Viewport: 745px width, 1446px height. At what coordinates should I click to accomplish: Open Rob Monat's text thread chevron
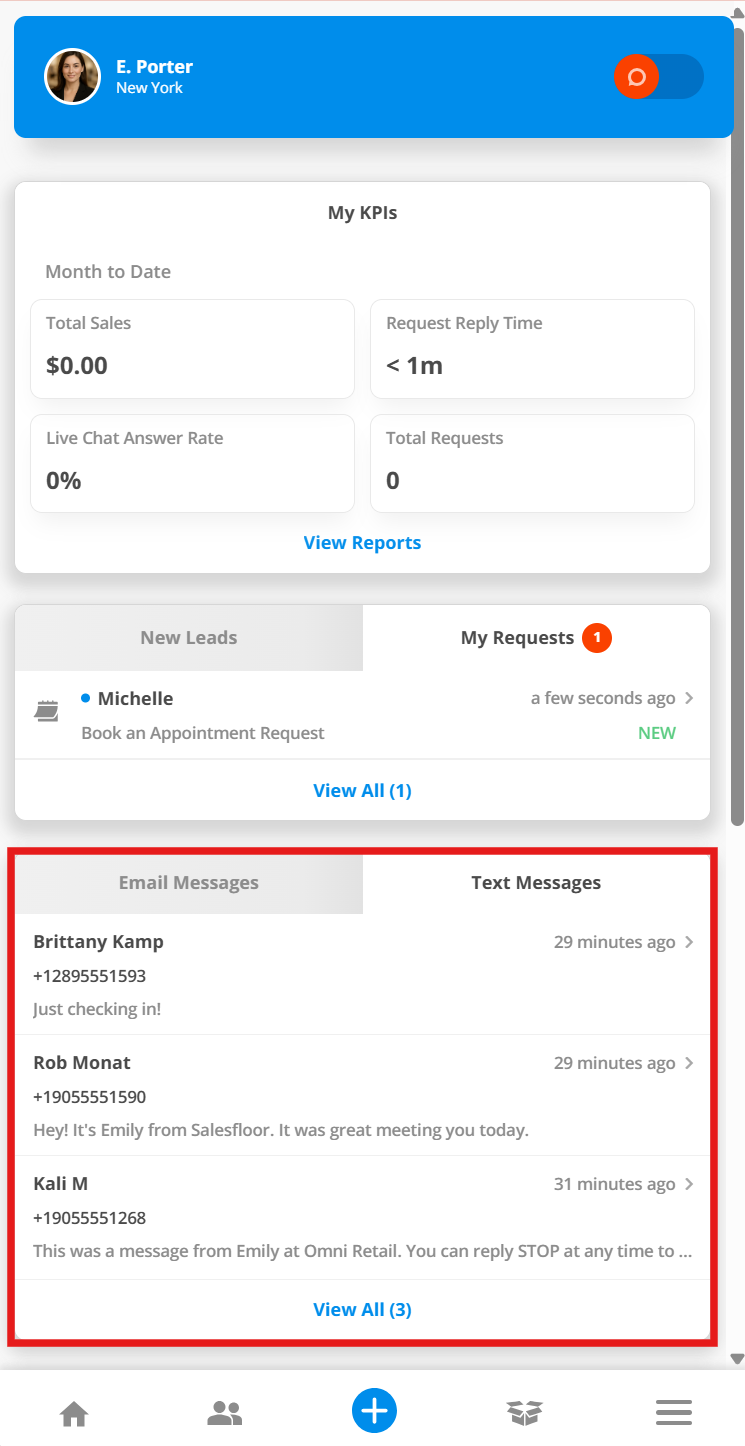(x=689, y=1063)
